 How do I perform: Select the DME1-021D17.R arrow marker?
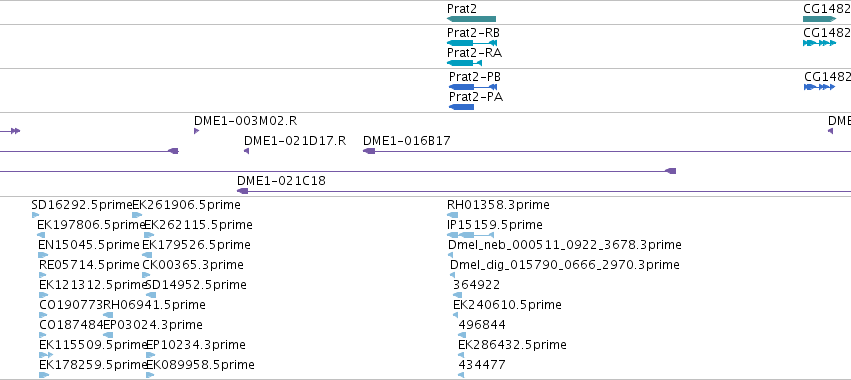[x=246, y=151]
